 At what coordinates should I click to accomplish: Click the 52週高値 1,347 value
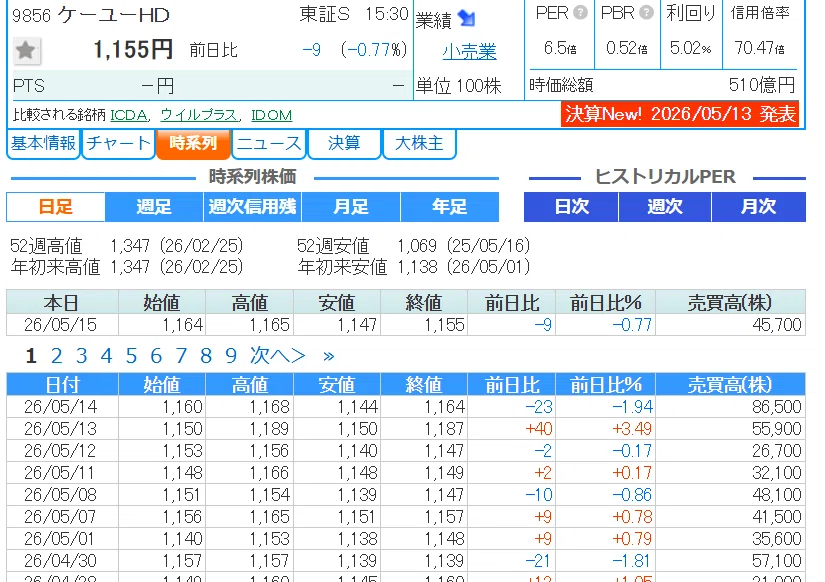[x=130, y=246]
